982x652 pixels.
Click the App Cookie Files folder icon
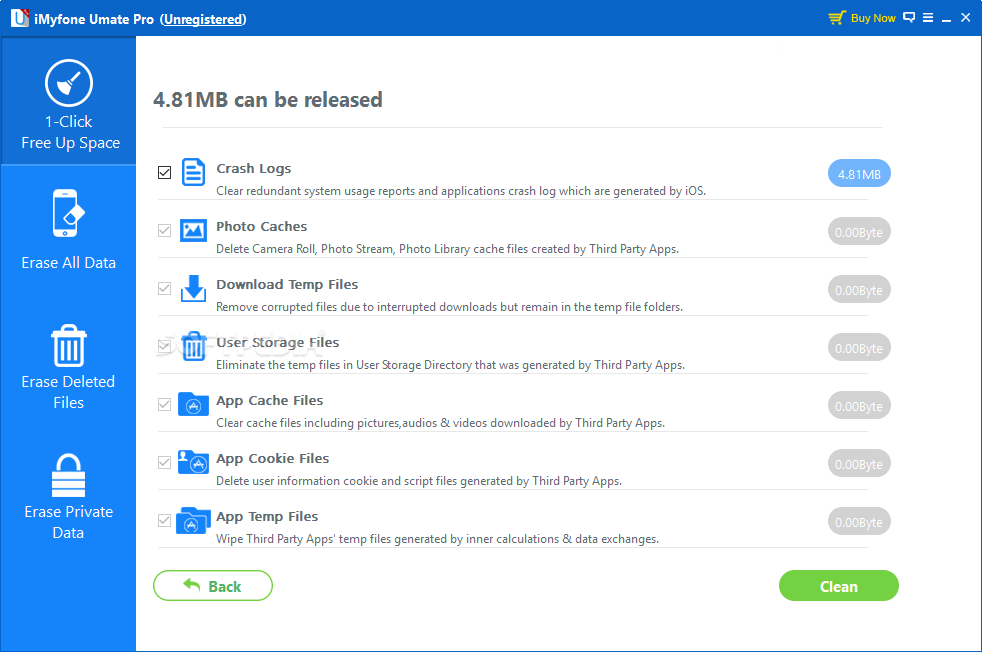pos(193,462)
